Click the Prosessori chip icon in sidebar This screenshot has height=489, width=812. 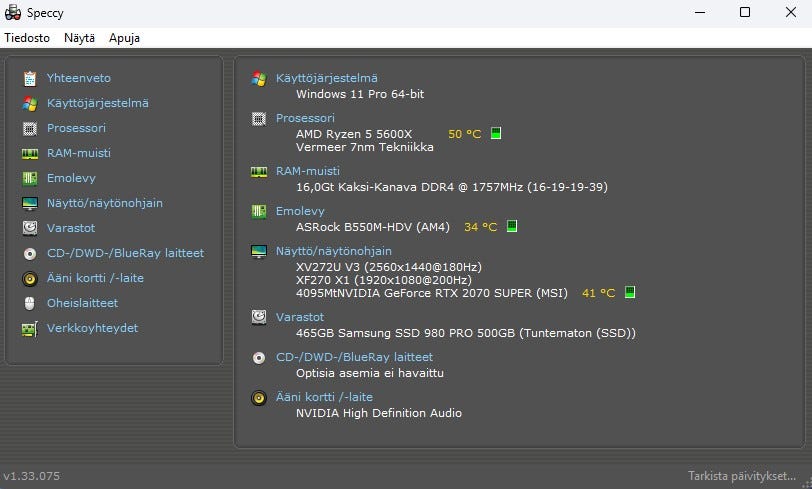click(x=30, y=128)
